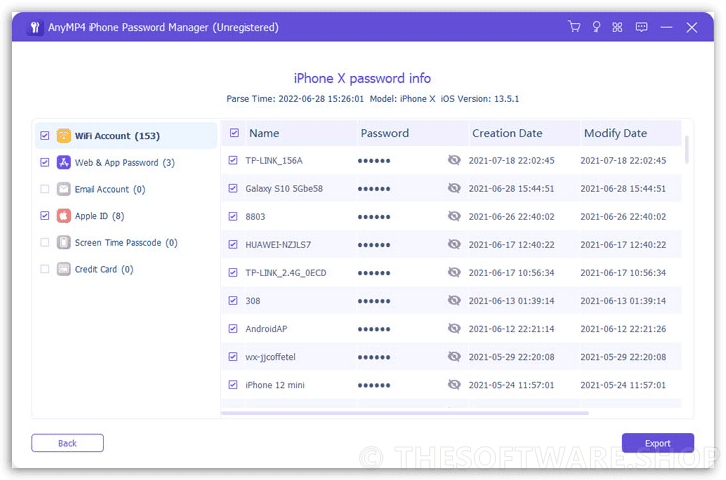
Task: Click the masked password of AndroidAP
Action: click(x=374, y=329)
